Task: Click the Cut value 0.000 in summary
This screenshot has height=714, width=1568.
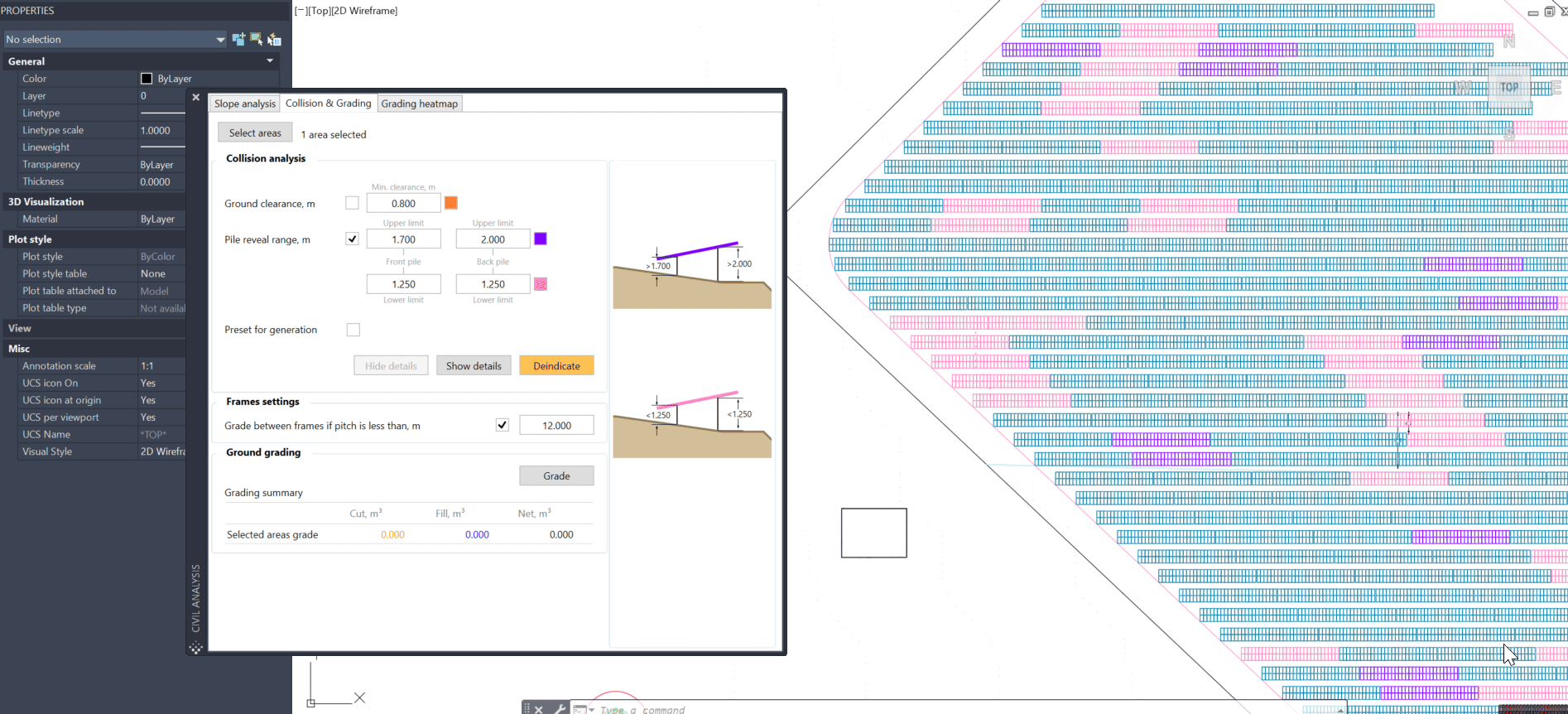Action: (x=392, y=534)
